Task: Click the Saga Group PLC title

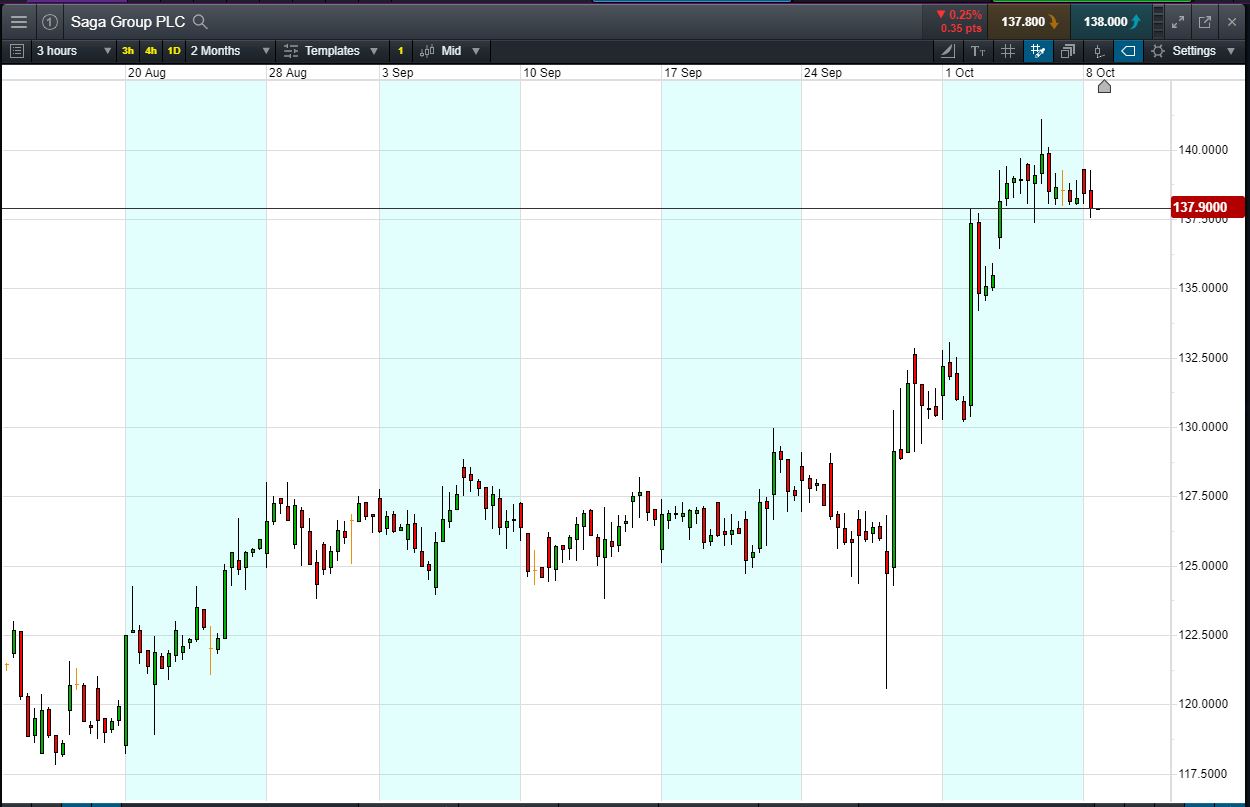Action: [127, 21]
